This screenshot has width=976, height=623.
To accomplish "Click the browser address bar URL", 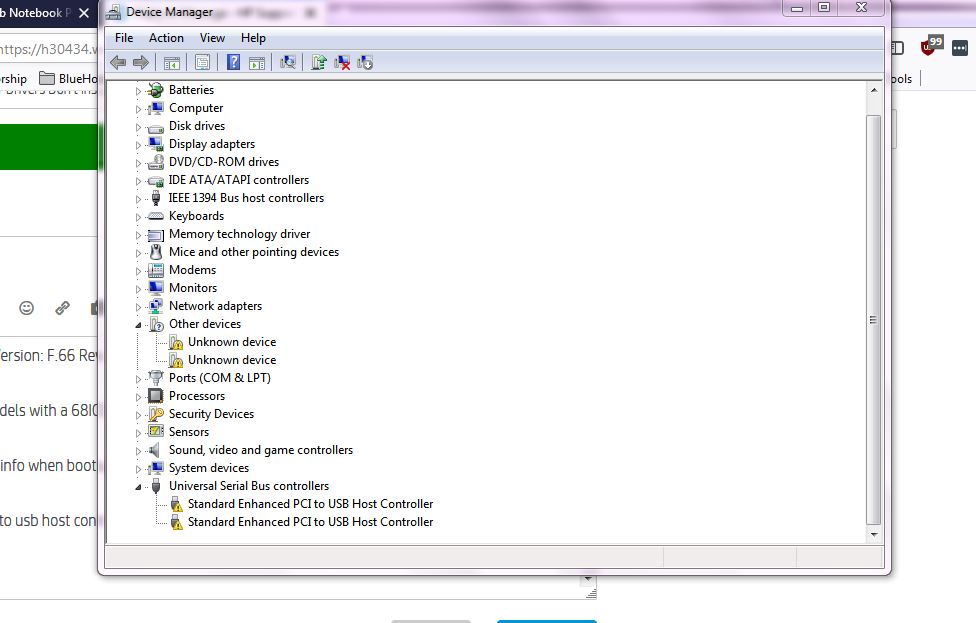I will [49, 49].
